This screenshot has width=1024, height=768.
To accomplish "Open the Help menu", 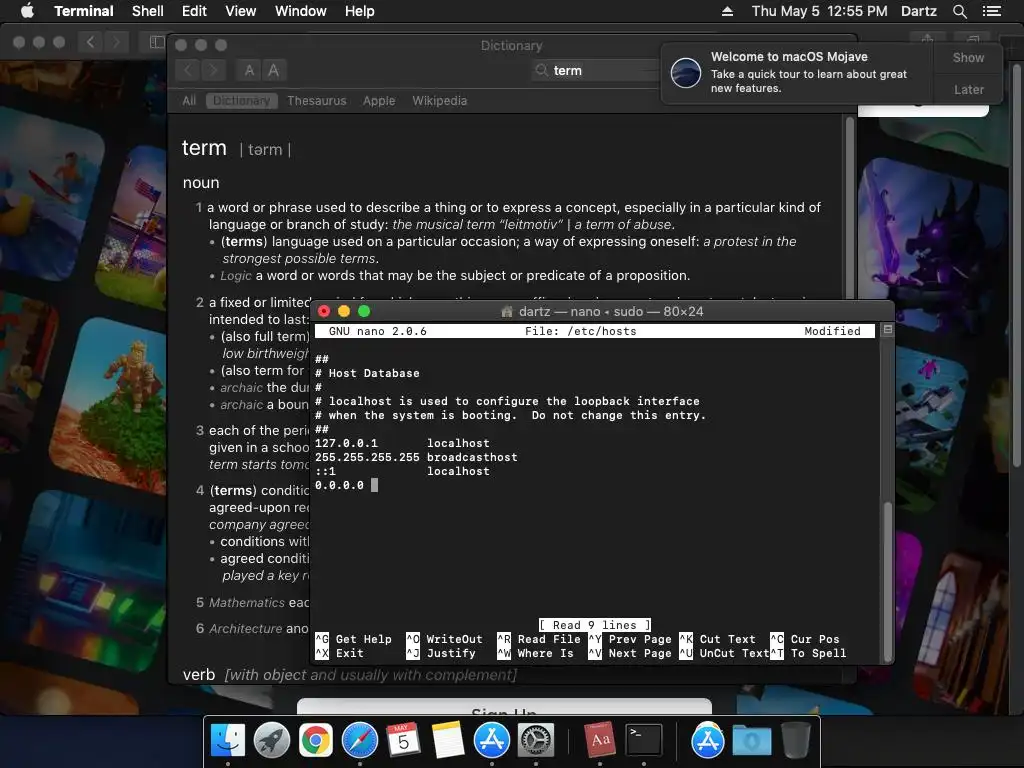I will tap(359, 11).
